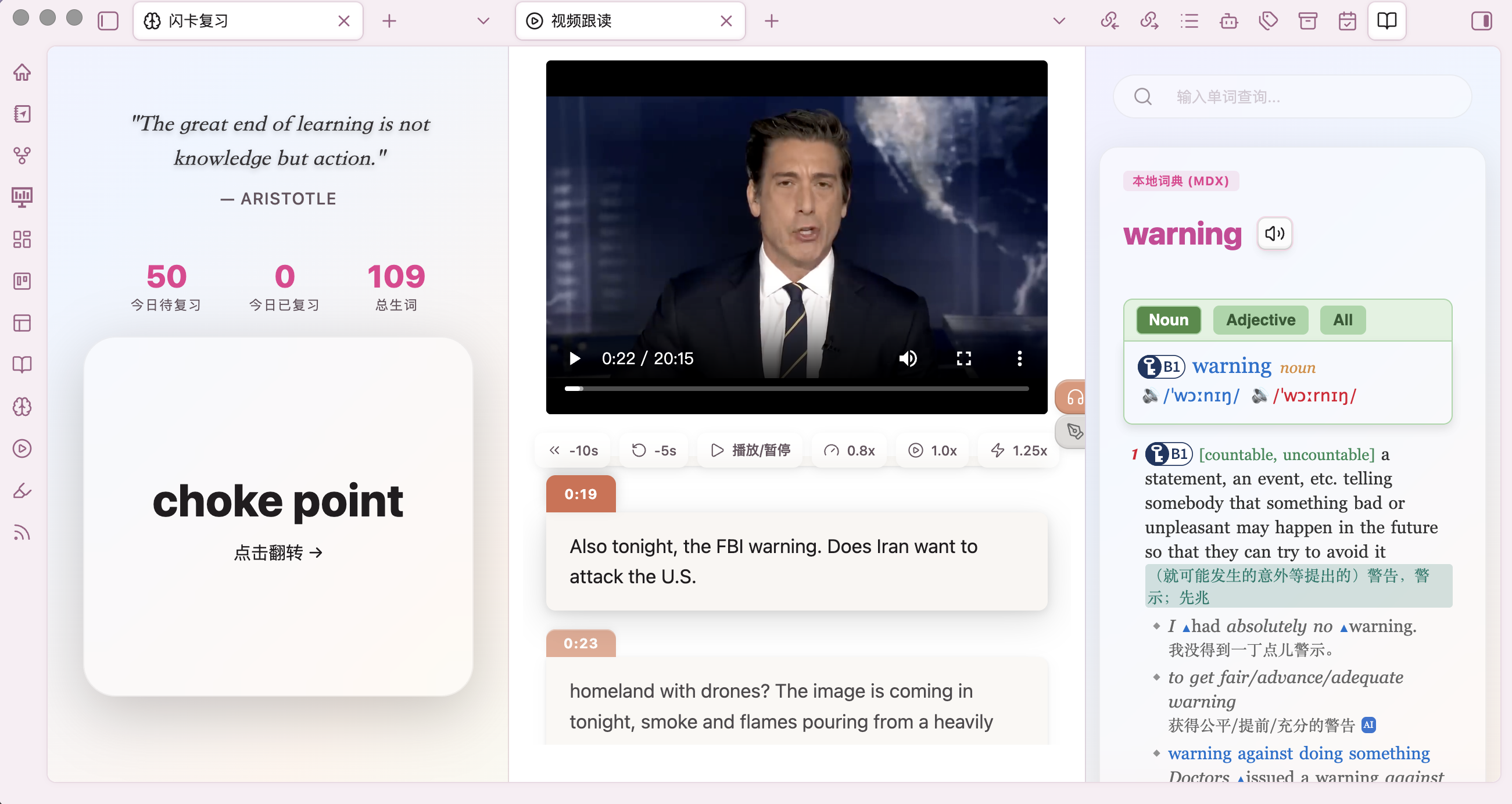
Task: Toggle the left sidebar panel
Action: coord(108,21)
